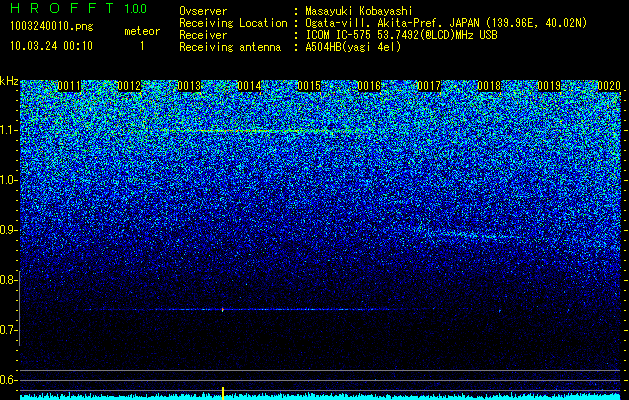Image resolution: width=629 pixels, height=400 pixels.
Task: Select the file name 1003240010.png
Action: [52, 27]
